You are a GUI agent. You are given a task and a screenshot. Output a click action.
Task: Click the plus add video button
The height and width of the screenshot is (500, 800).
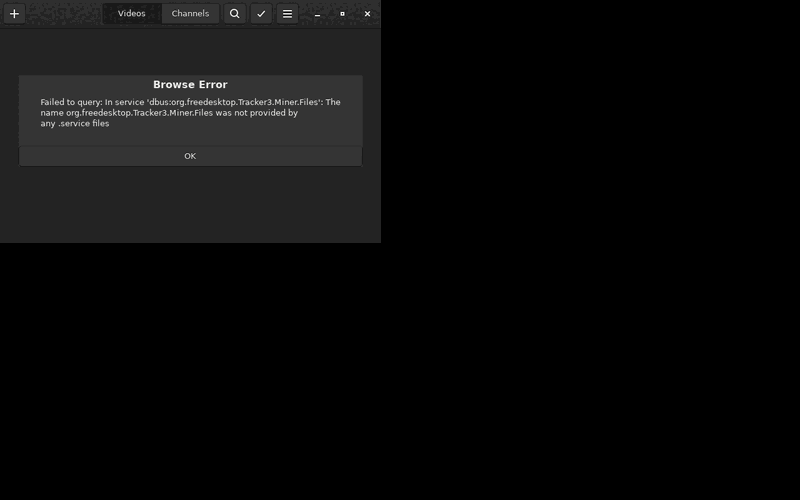pyautogui.click(x=14, y=14)
